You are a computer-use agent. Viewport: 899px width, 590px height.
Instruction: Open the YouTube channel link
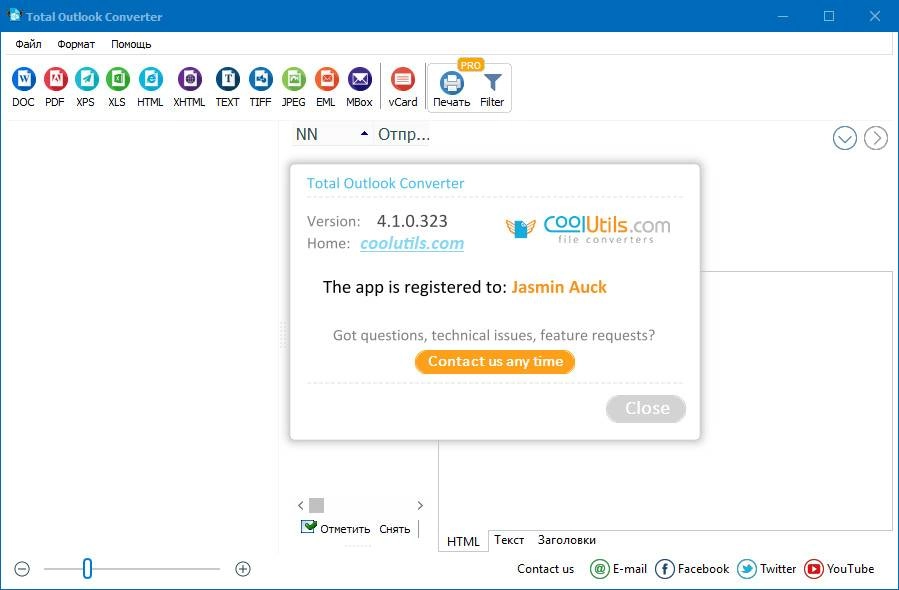point(839,569)
